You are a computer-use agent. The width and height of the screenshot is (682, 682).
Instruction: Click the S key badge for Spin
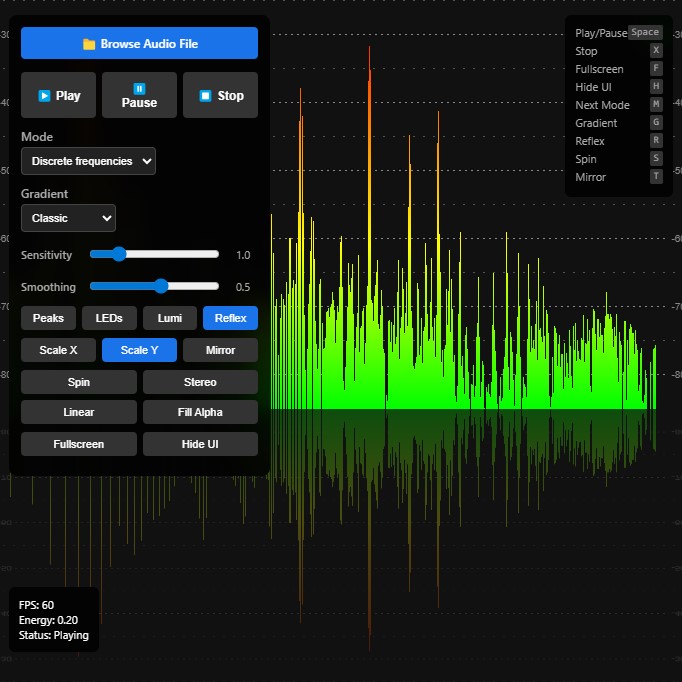coord(656,158)
